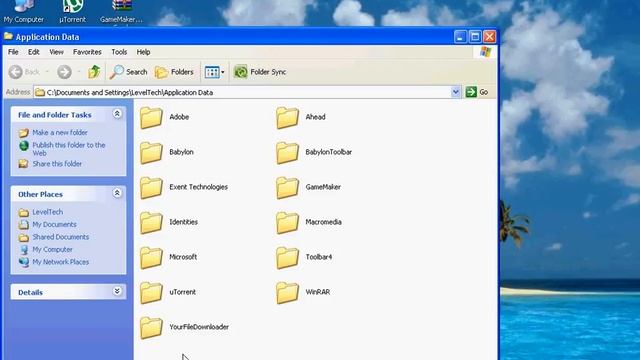640x360 pixels.
Task: Select the YourFileDownloader folder icon
Action: pos(151,328)
